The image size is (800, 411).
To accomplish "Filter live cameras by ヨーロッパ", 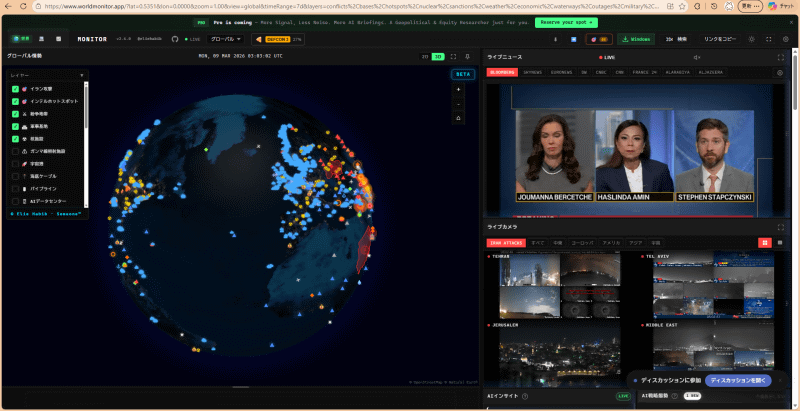I will [x=582, y=243].
